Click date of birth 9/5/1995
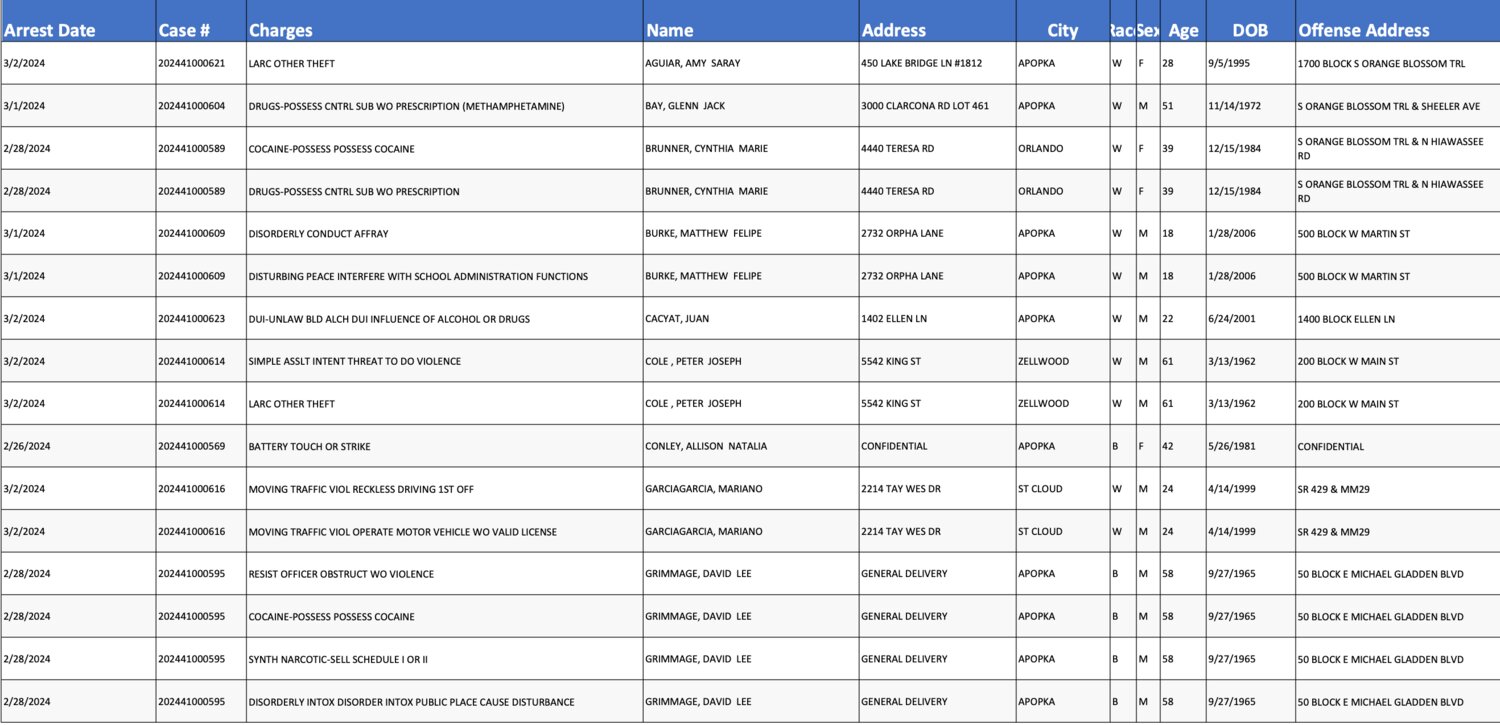The image size is (1500, 725). point(1229,63)
